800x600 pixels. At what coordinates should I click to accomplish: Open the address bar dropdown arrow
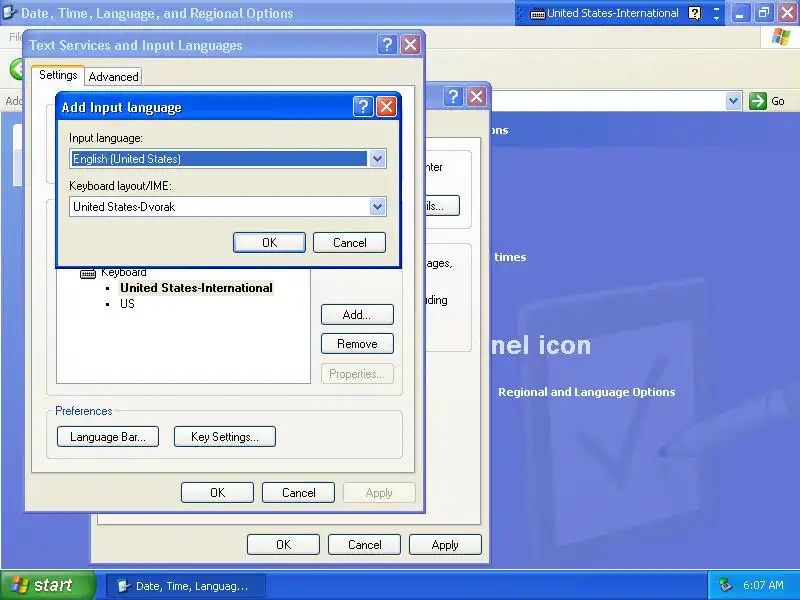click(x=733, y=101)
